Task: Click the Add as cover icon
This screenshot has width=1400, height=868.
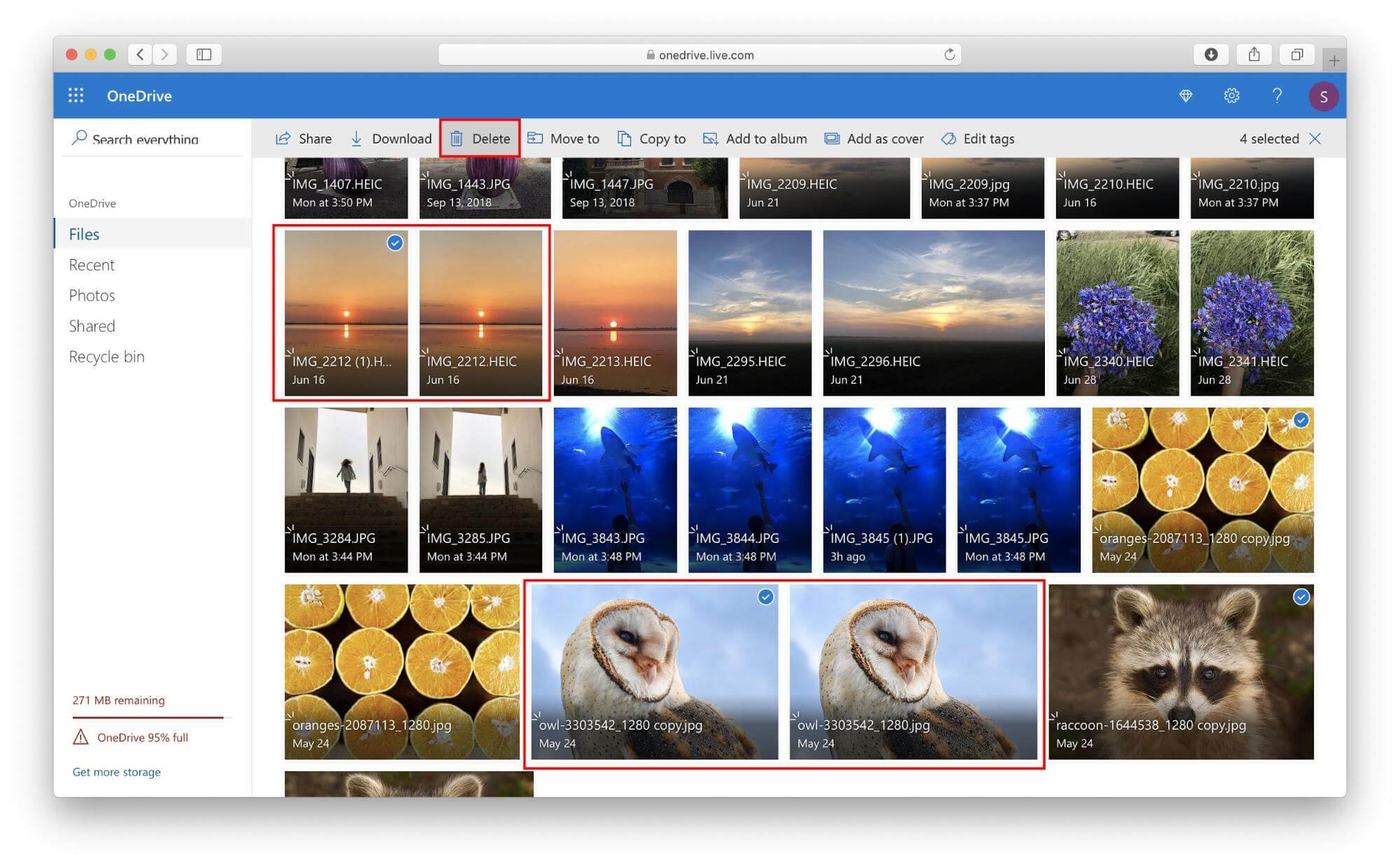Action: (x=832, y=139)
